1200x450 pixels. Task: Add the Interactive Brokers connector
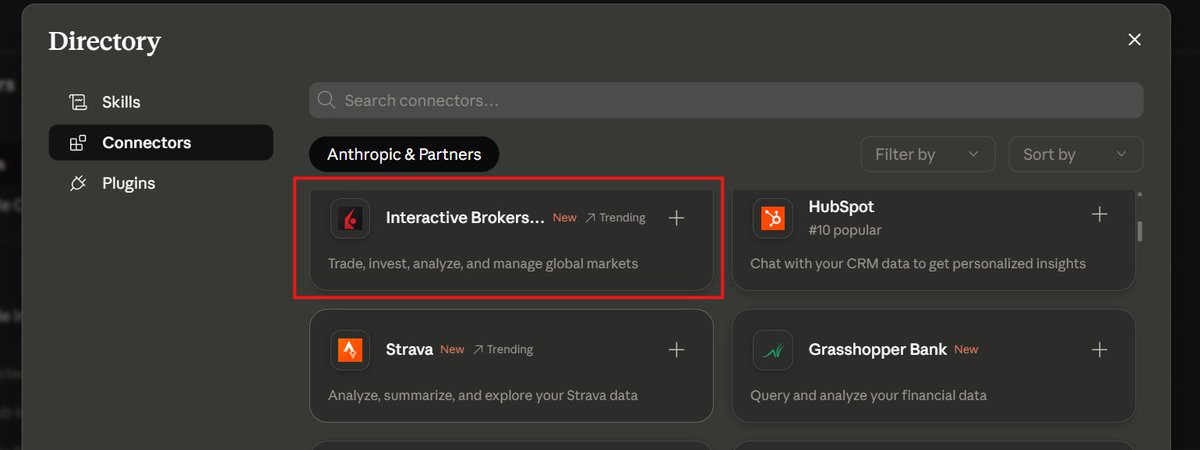tap(677, 218)
